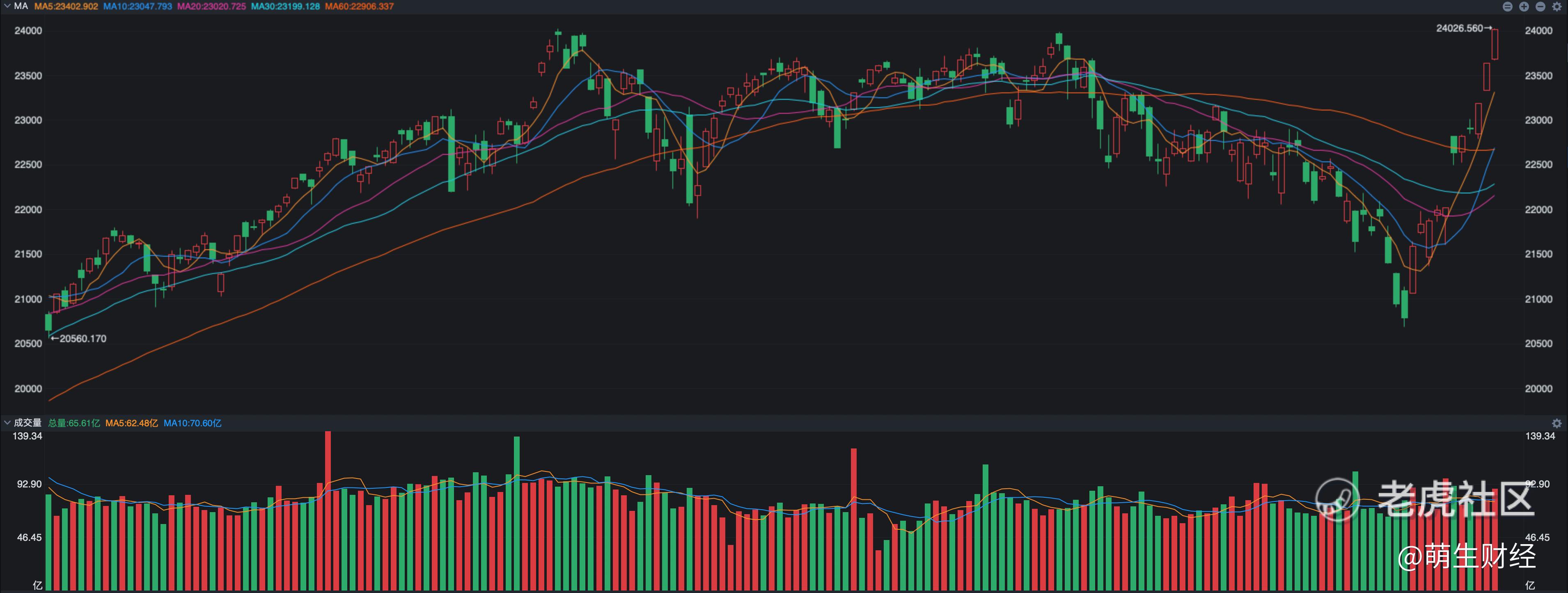This screenshot has height=593, width=1568.
Task: Zoom out using the minus icon
Action: 1540,7
